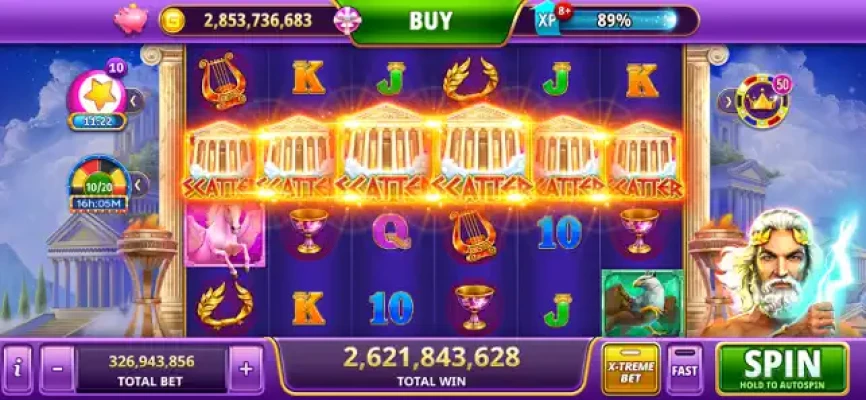This screenshot has width=866, height=400.
Task: Toggle FAST spin mode
Action: pos(685,369)
